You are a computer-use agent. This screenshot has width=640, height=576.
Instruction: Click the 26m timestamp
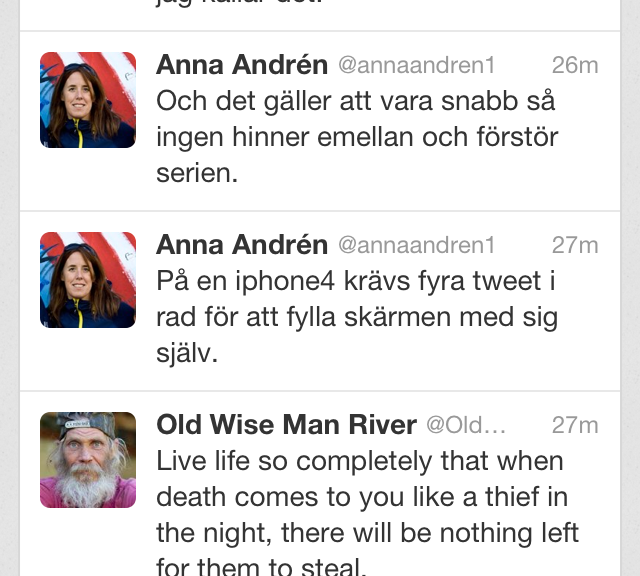(x=575, y=66)
